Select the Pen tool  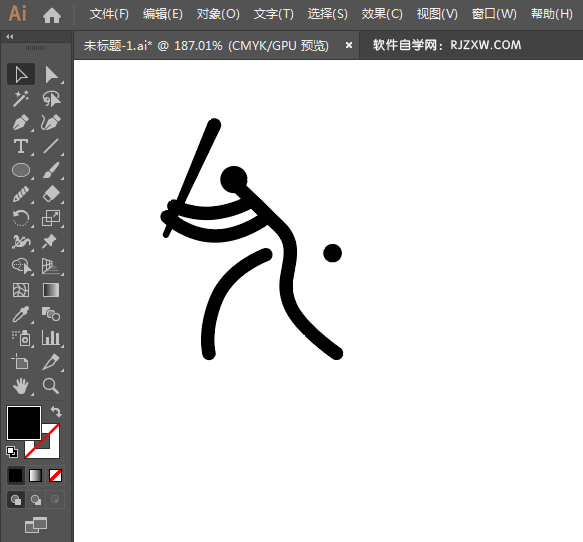click(21, 123)
